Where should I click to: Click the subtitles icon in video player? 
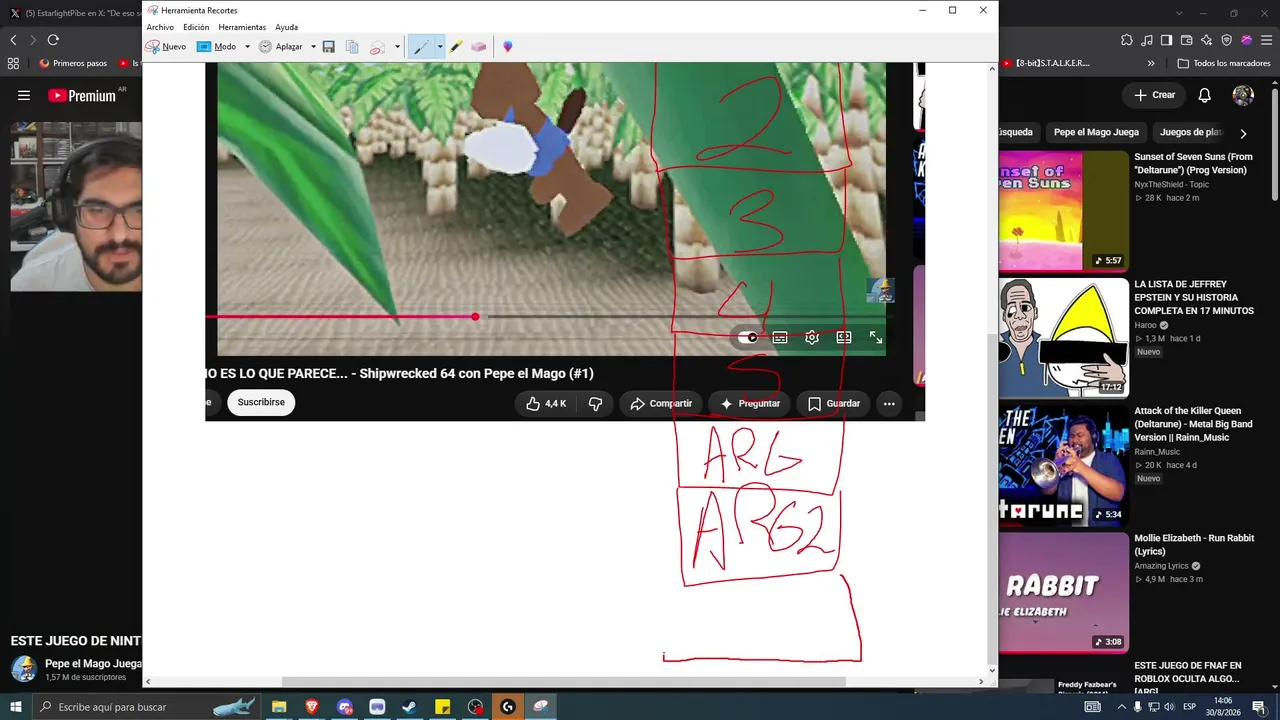780,338
